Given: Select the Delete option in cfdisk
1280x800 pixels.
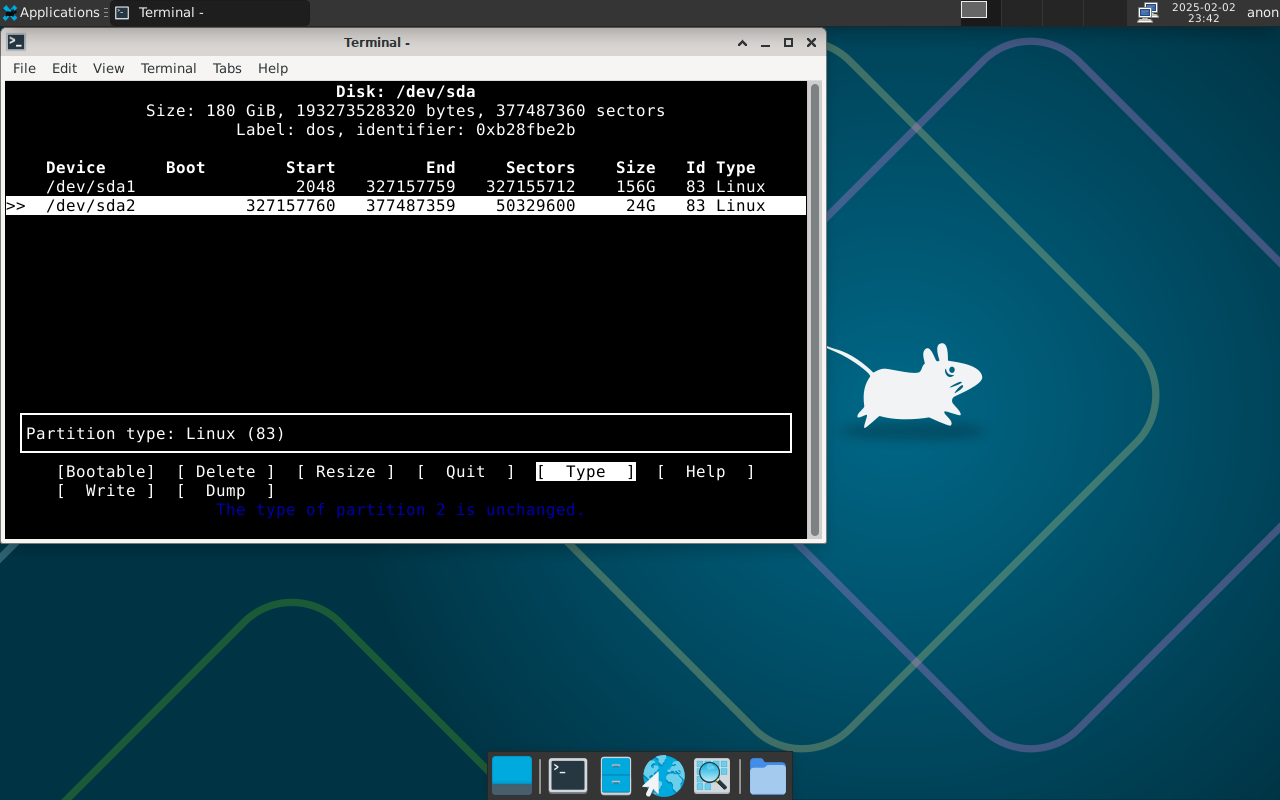Looking at the screenshot, I should 226,472.
